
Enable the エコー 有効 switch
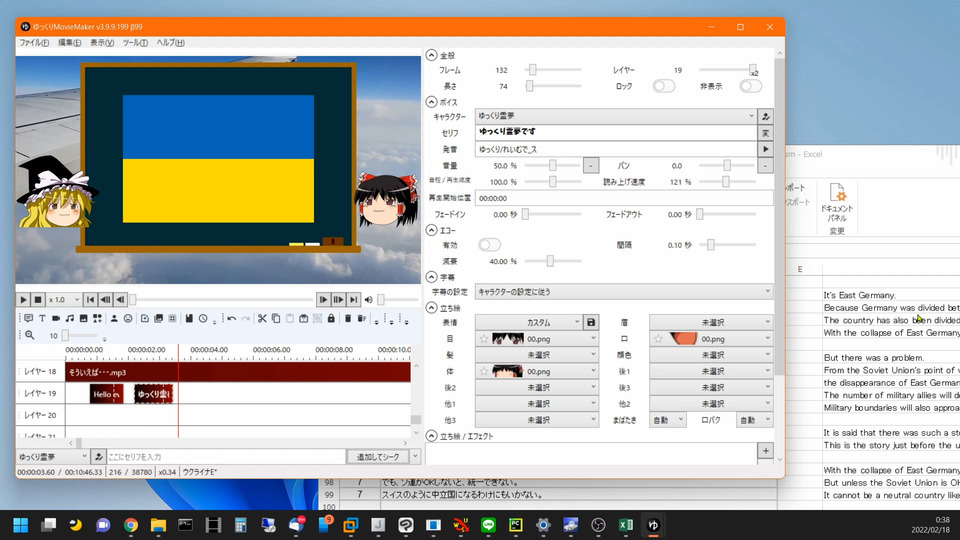(489, 245)
